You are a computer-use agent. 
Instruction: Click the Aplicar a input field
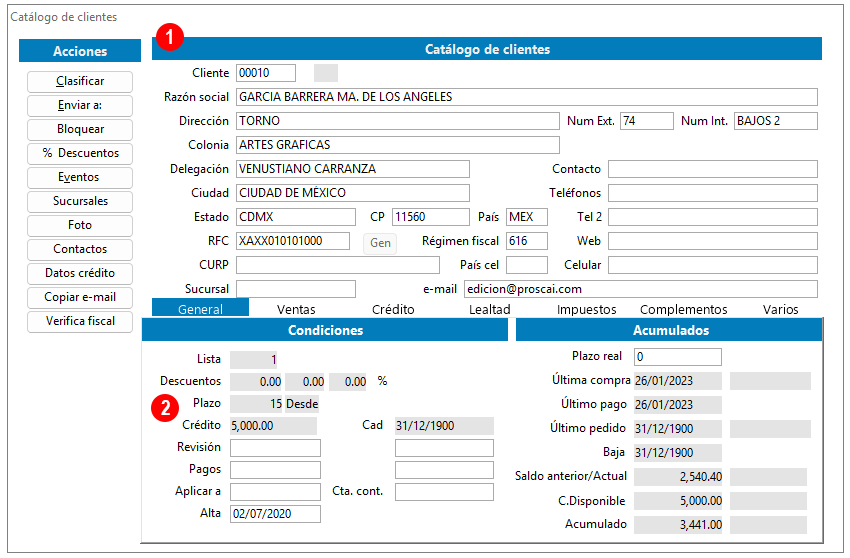coord(275,492)
